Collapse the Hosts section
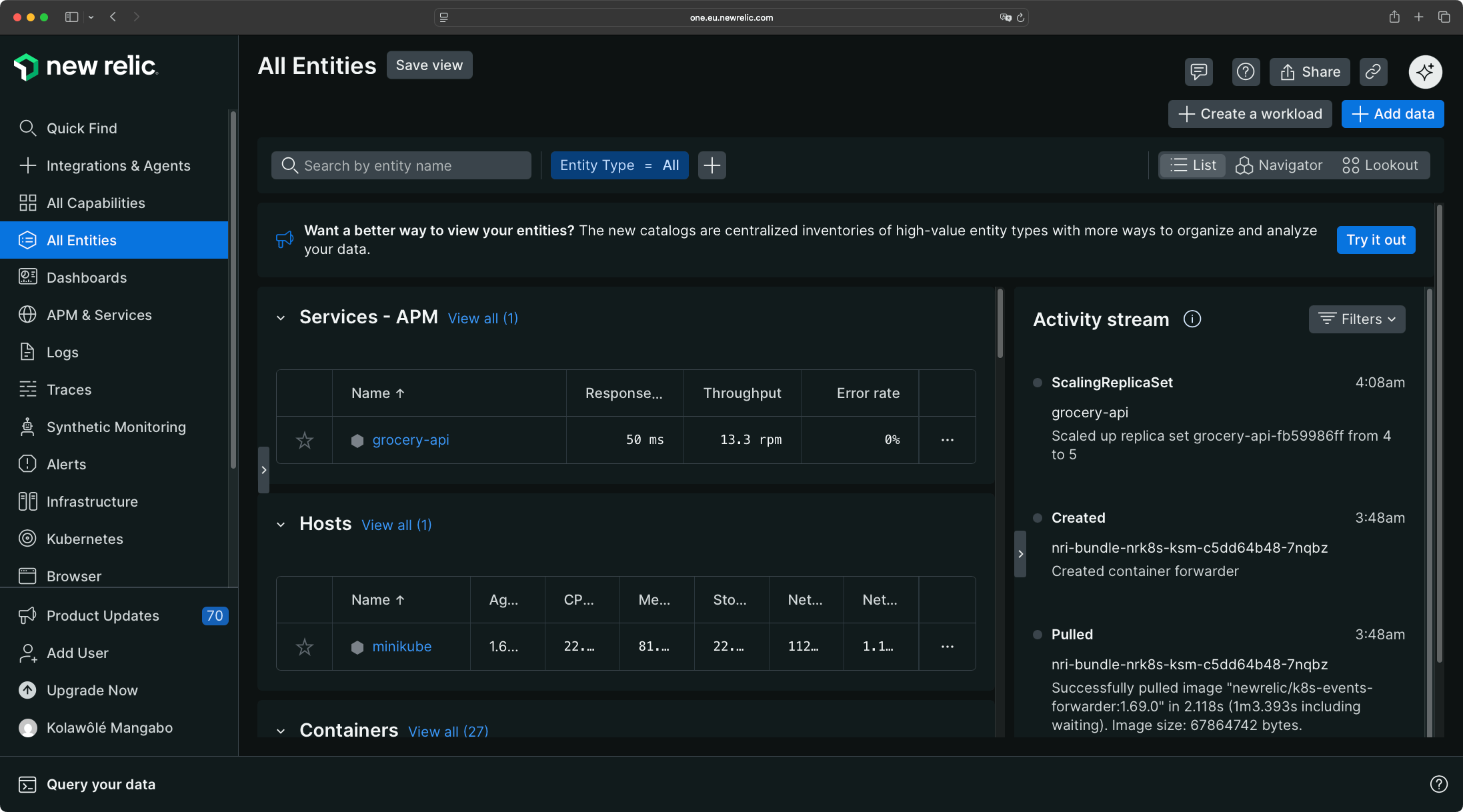Image resolution: width=1463 pixels, height=812 pixels. coord(281,525)
